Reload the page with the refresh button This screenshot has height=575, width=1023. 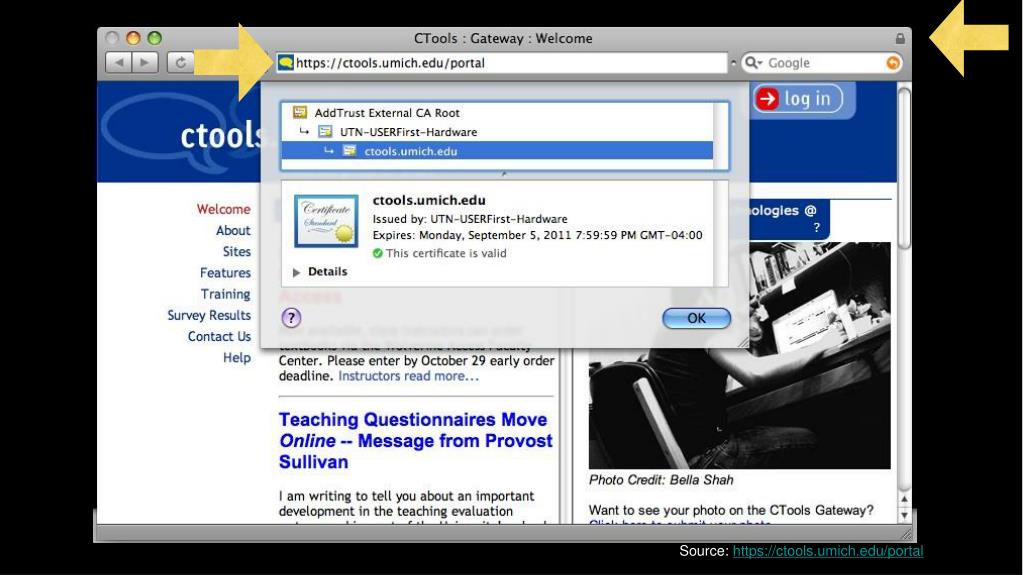180,63
